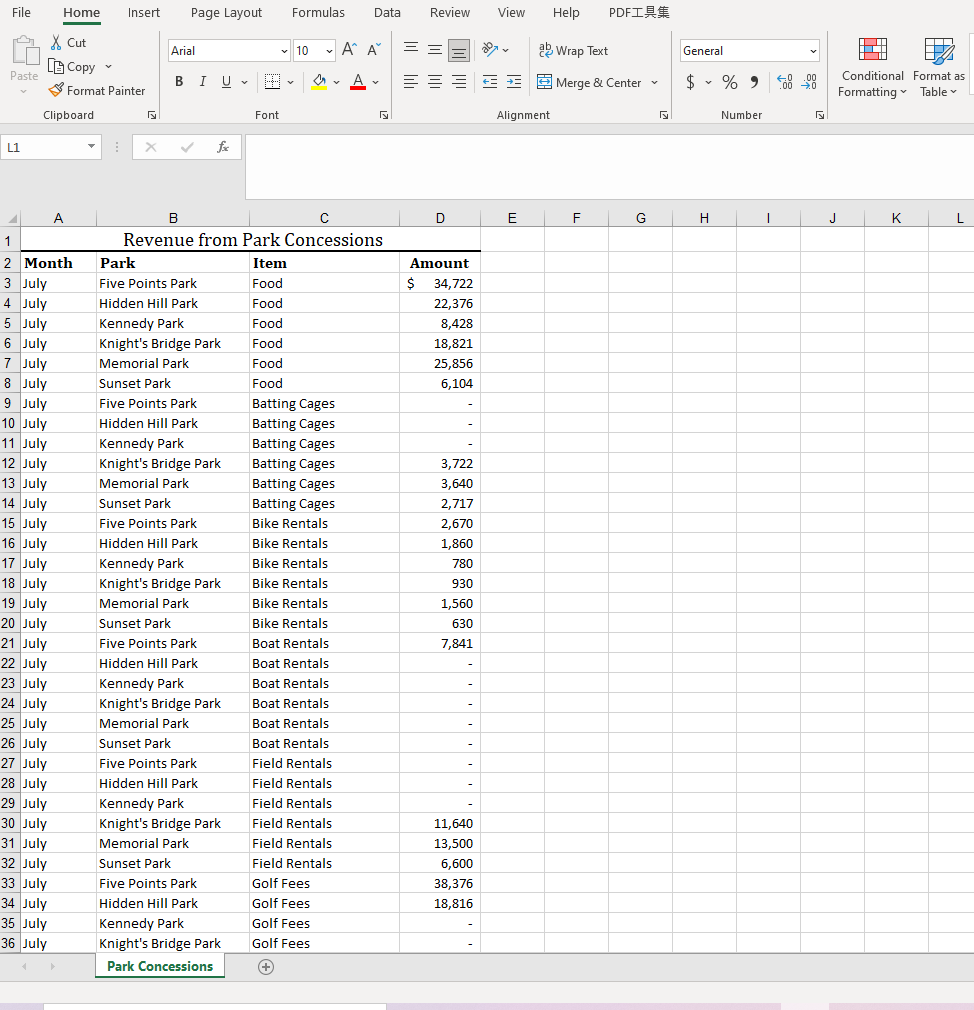Select the Park Concessions sheet tab
This screenshot has width=974, height=1010.
[159, 966]
